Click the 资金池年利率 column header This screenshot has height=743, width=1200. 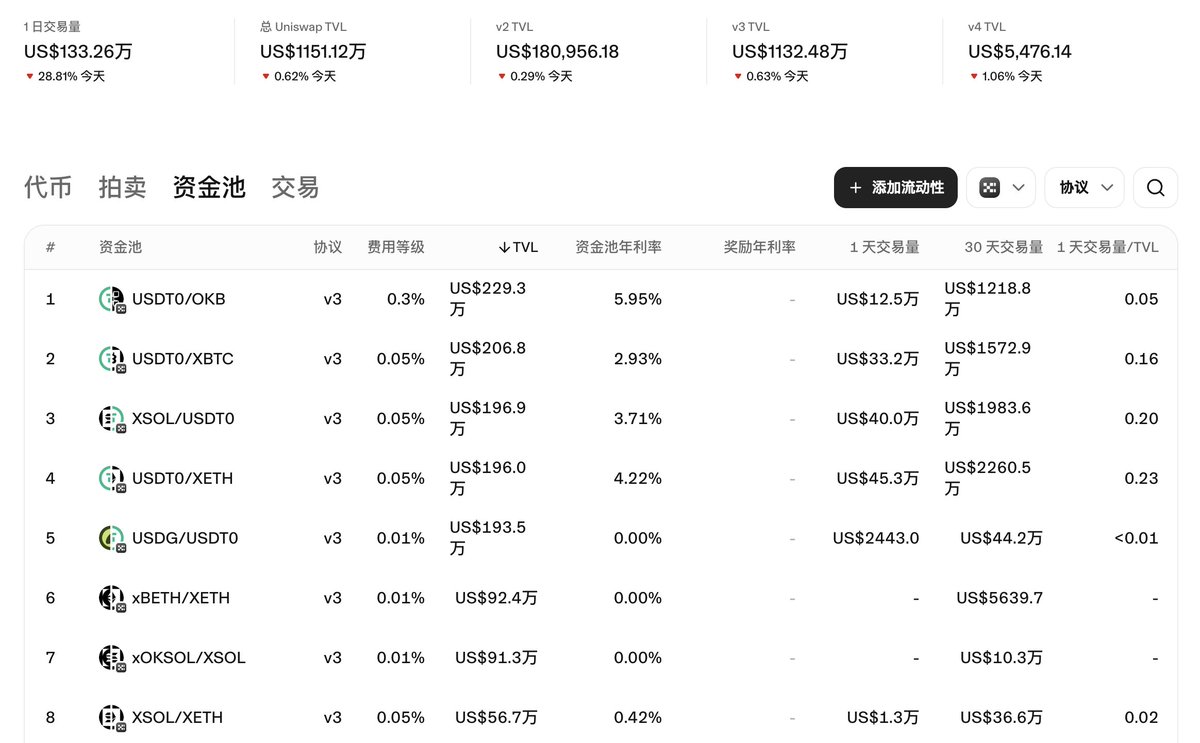point(618,247)
